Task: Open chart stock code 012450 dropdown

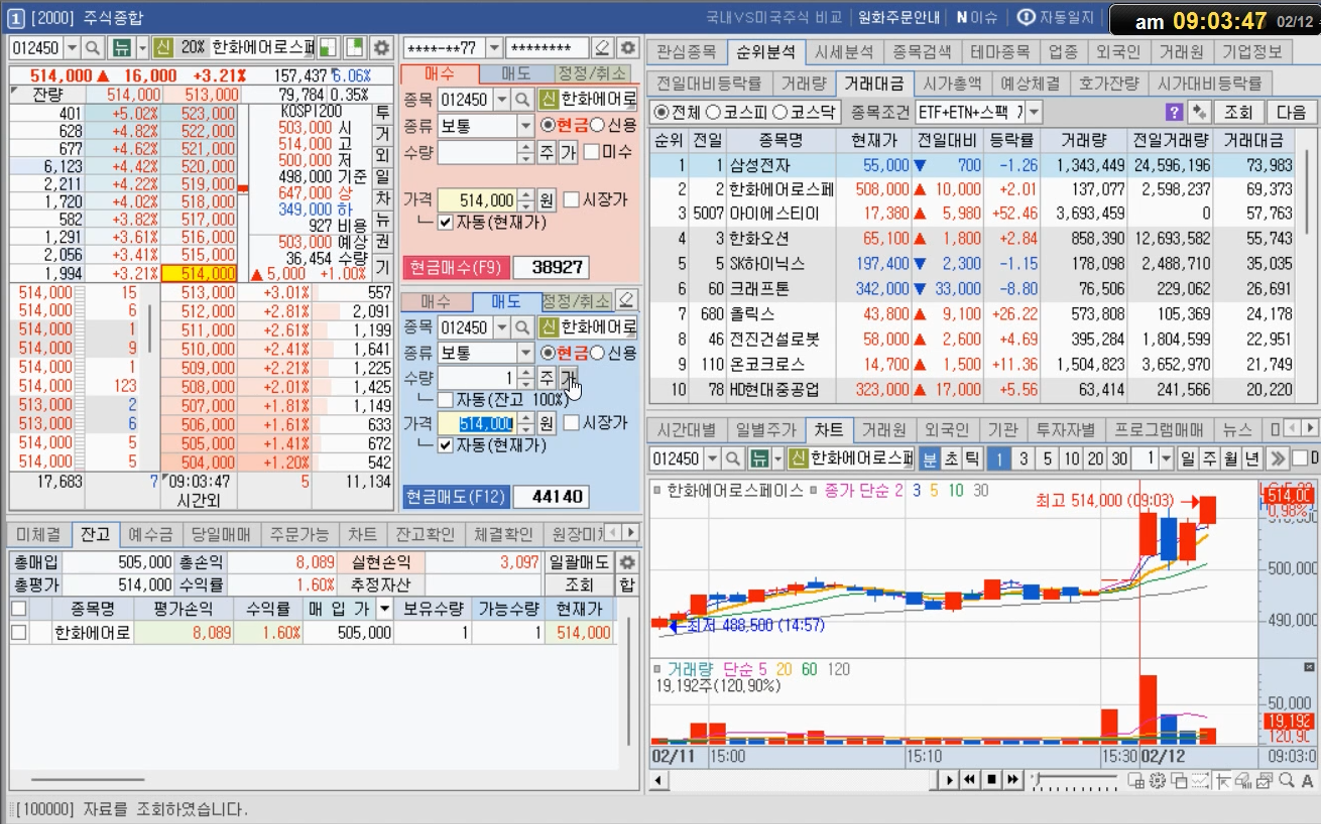Action: tap(712, 458)
